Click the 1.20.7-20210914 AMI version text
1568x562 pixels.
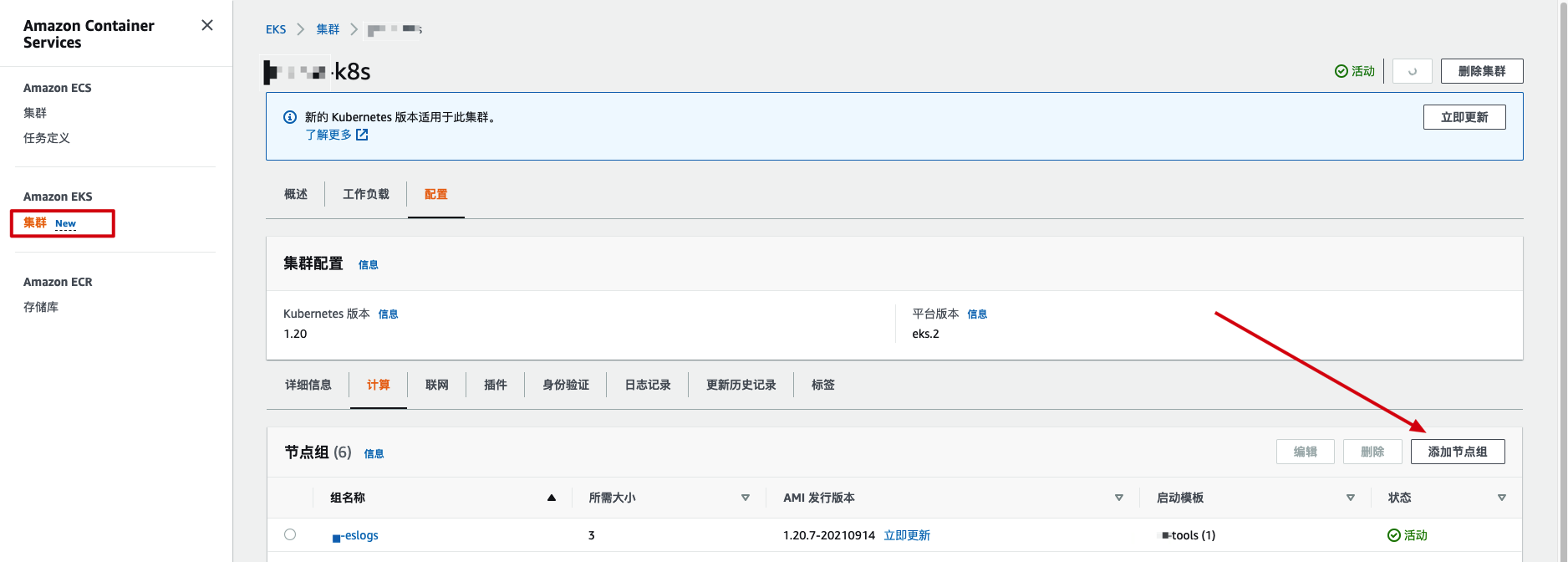829,535
